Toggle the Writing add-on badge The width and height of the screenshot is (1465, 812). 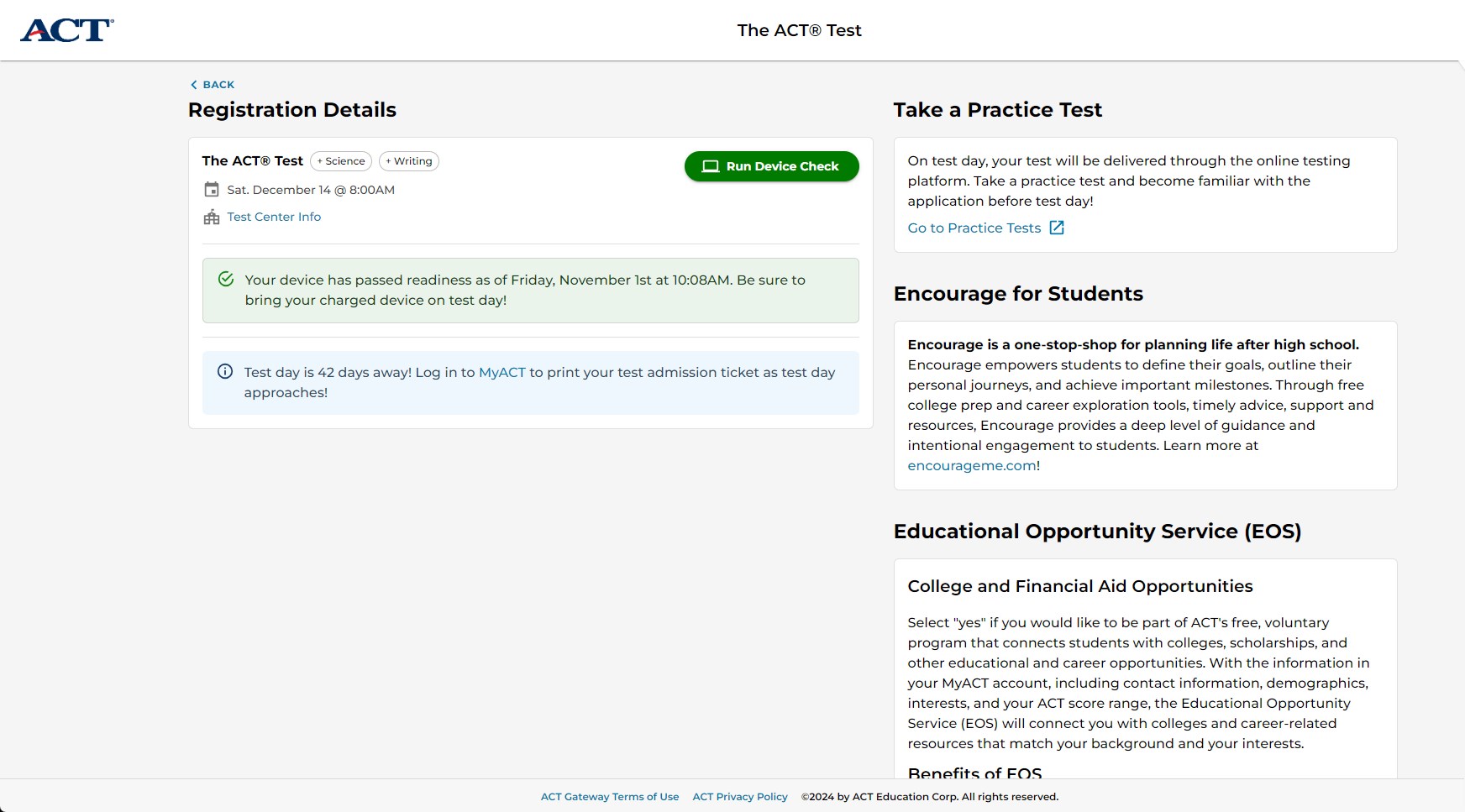pyautogui.click(x=409, y=160)
